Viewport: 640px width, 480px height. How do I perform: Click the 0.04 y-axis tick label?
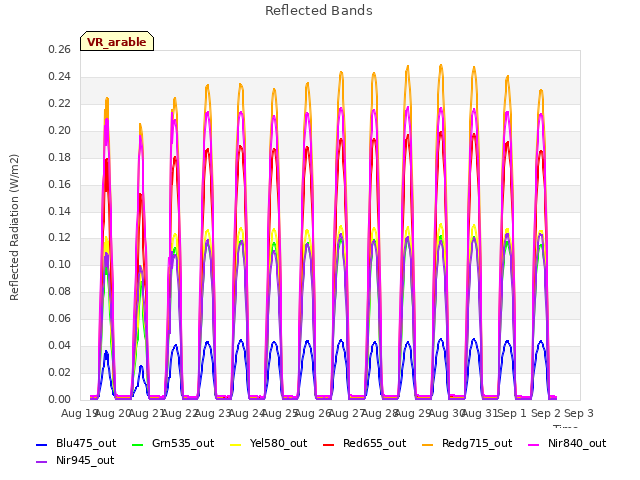pyautogui.click(x=60, y=346)
